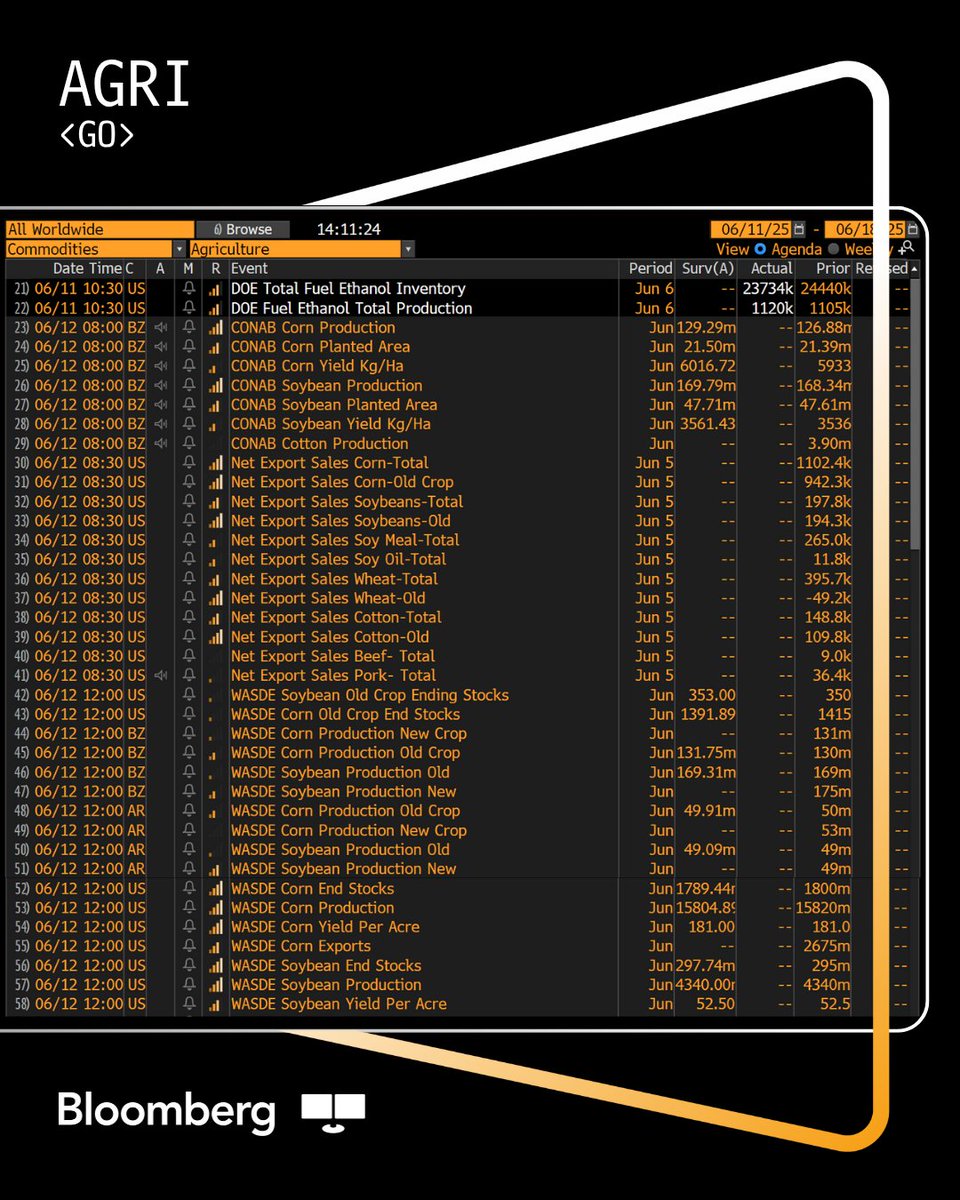Open event Net Export Sales Soy Oil-Total
This screenshot has width=960, height=1200.
point(339,560)
